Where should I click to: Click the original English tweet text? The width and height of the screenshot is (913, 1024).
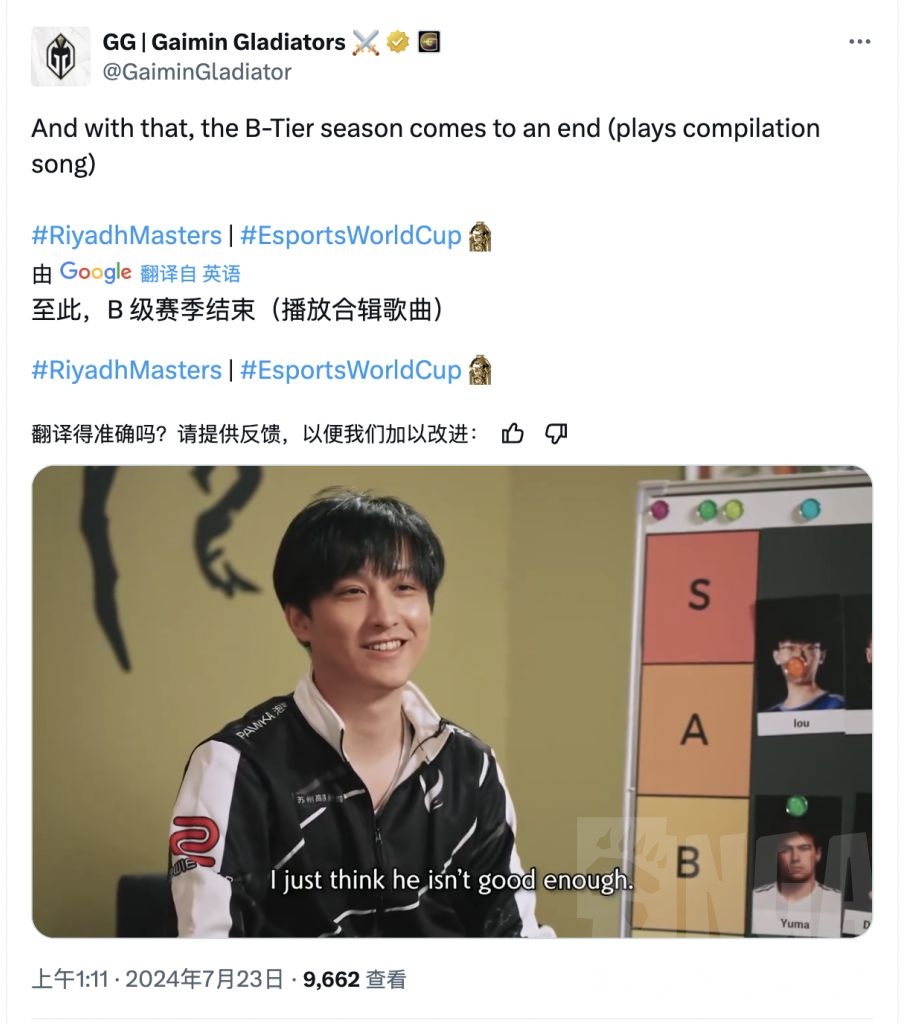point(425,146)
